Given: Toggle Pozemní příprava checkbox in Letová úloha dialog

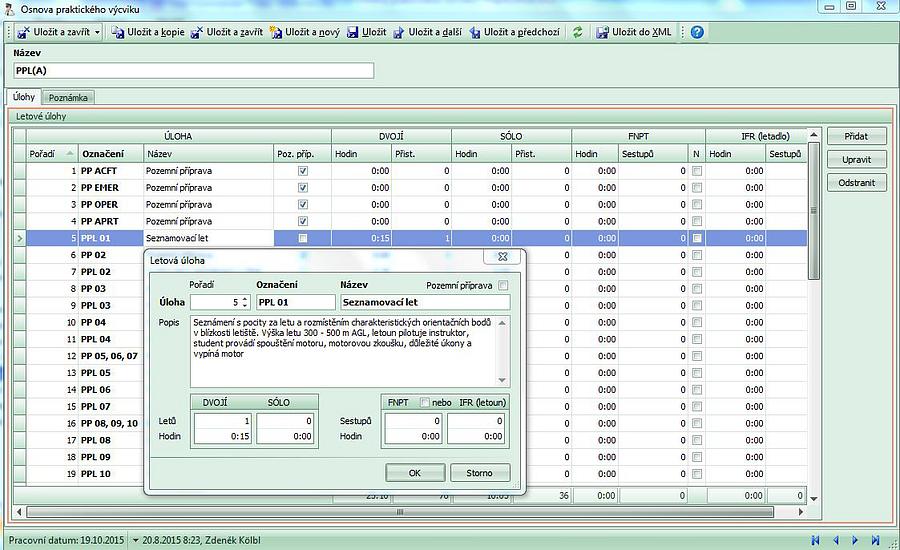Looking at the screenshot, I should [x=503, y=285].
